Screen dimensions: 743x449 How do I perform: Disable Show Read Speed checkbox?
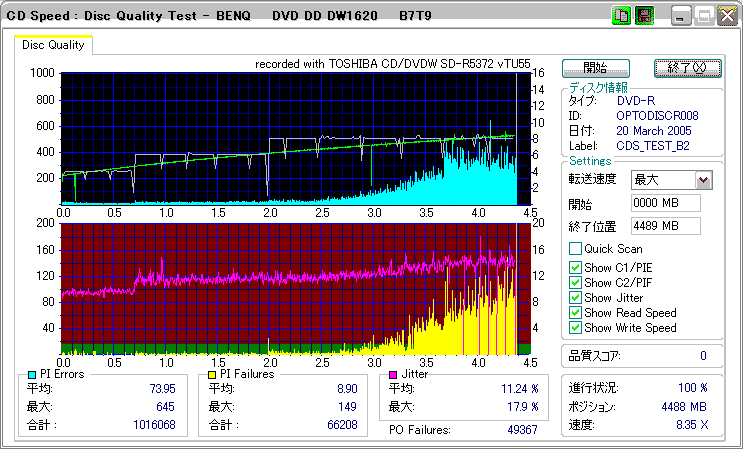pos(575,312)
